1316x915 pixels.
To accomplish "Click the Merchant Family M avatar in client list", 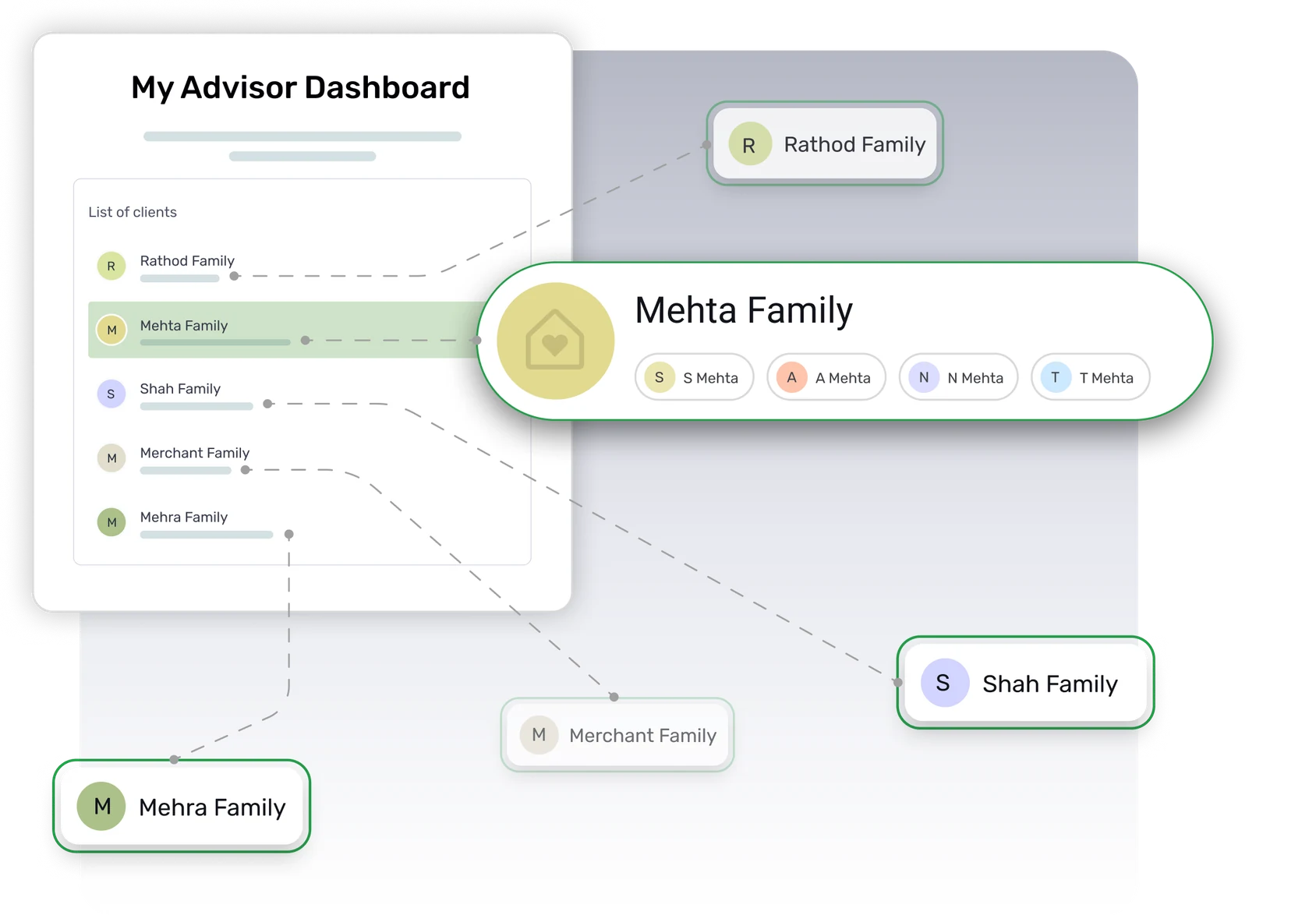I will click(x=111, y=457).
